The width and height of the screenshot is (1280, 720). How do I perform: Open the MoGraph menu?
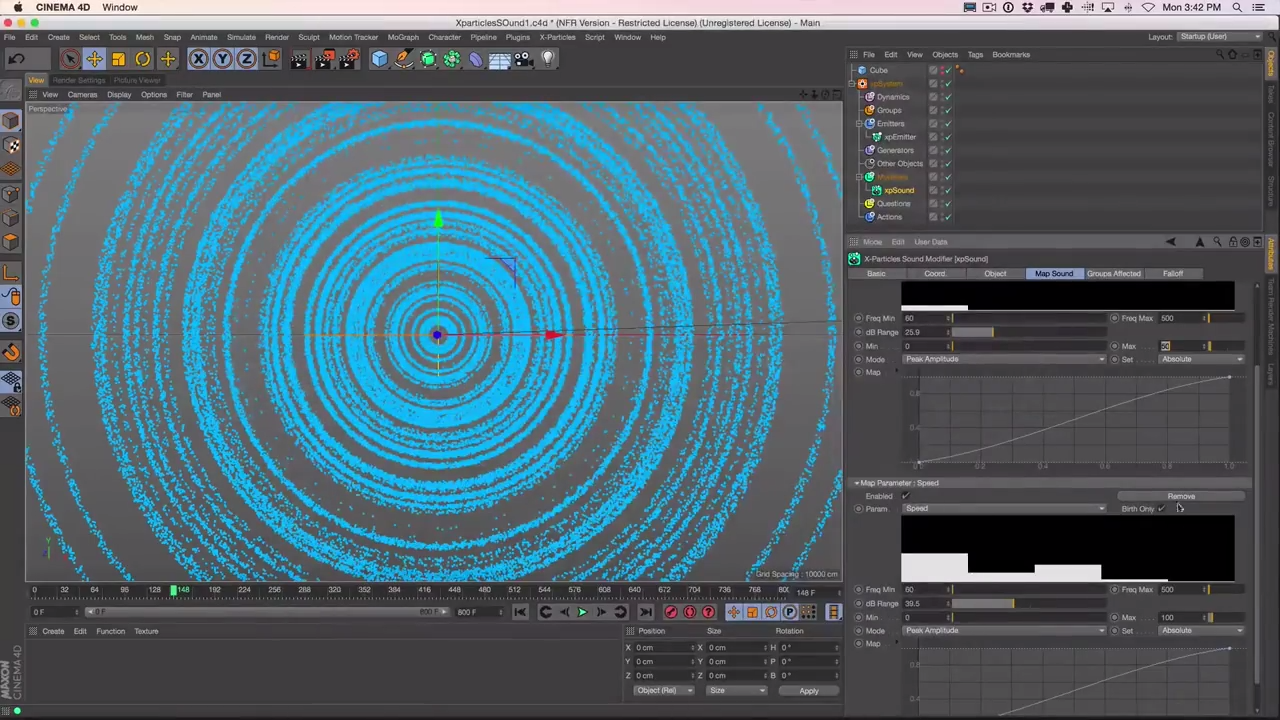click(x=403, y=37)
